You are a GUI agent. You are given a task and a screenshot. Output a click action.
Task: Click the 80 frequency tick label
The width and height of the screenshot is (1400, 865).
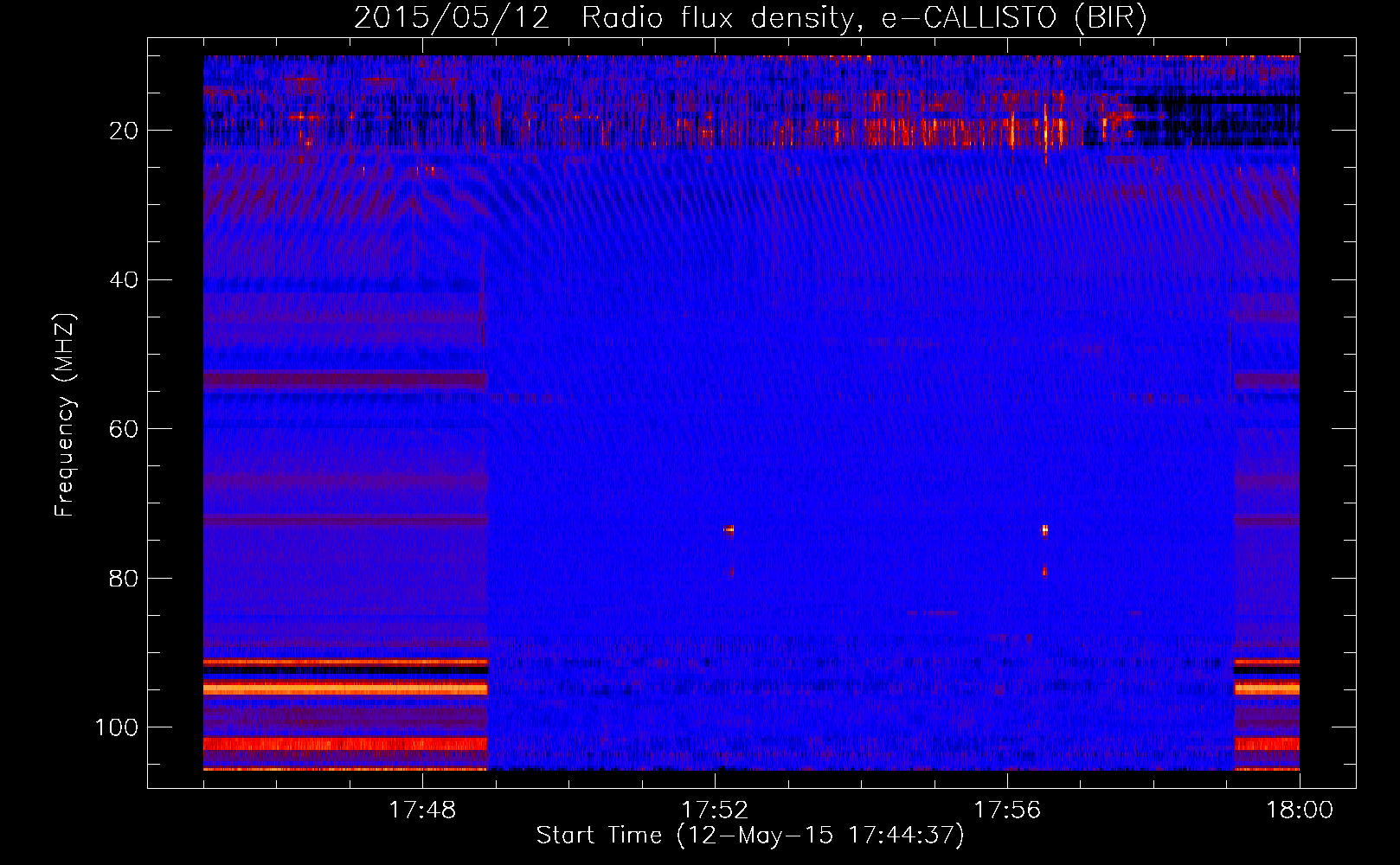click(x=124, y=579)
